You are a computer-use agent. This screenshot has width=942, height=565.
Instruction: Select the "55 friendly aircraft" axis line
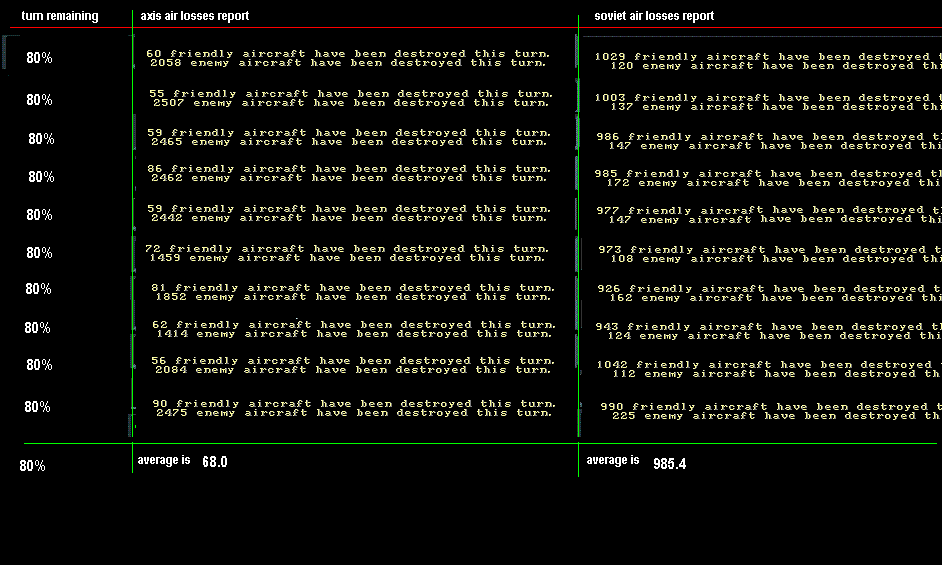[351, 94]
